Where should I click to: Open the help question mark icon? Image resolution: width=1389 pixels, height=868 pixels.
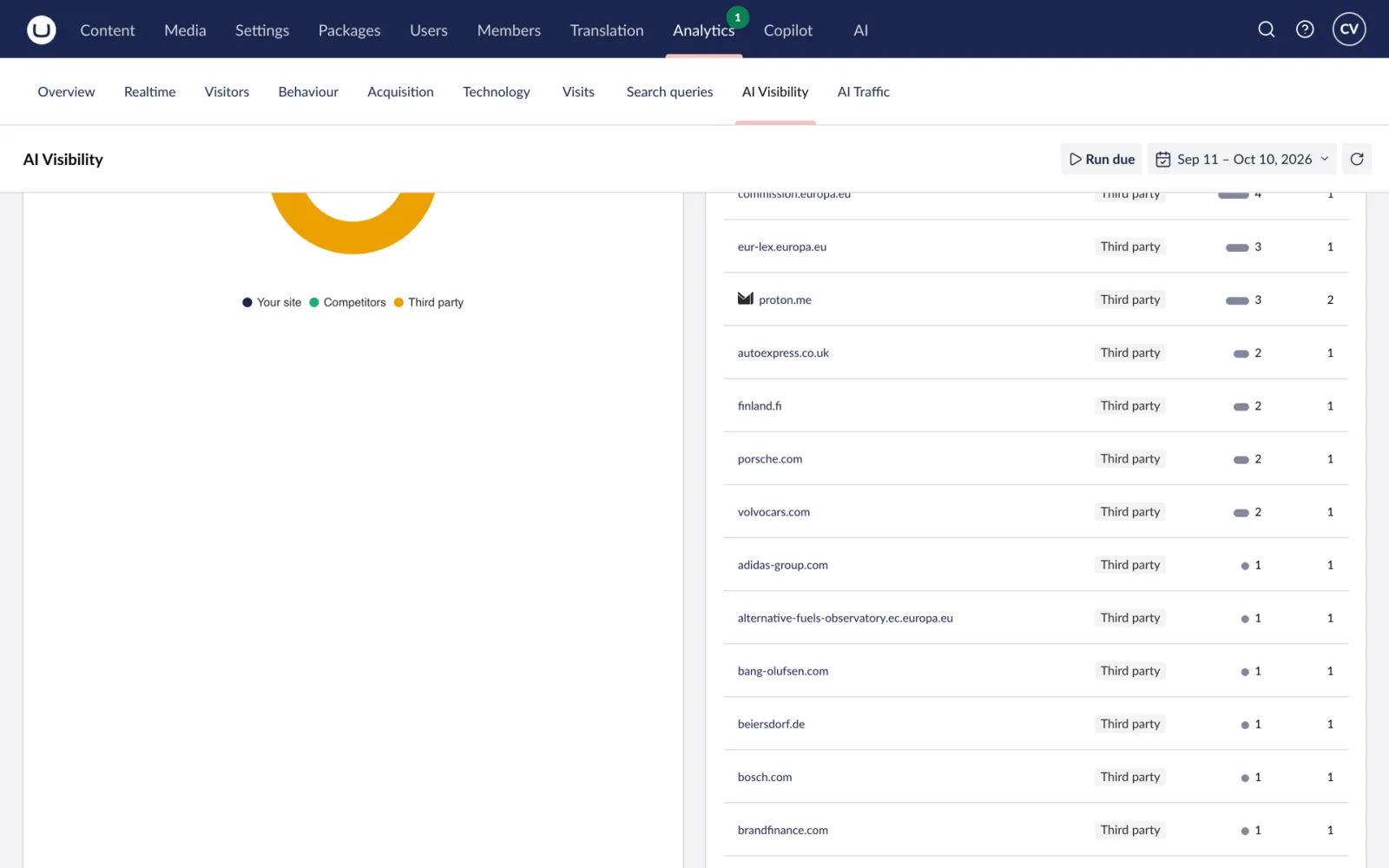[1305, 30]
